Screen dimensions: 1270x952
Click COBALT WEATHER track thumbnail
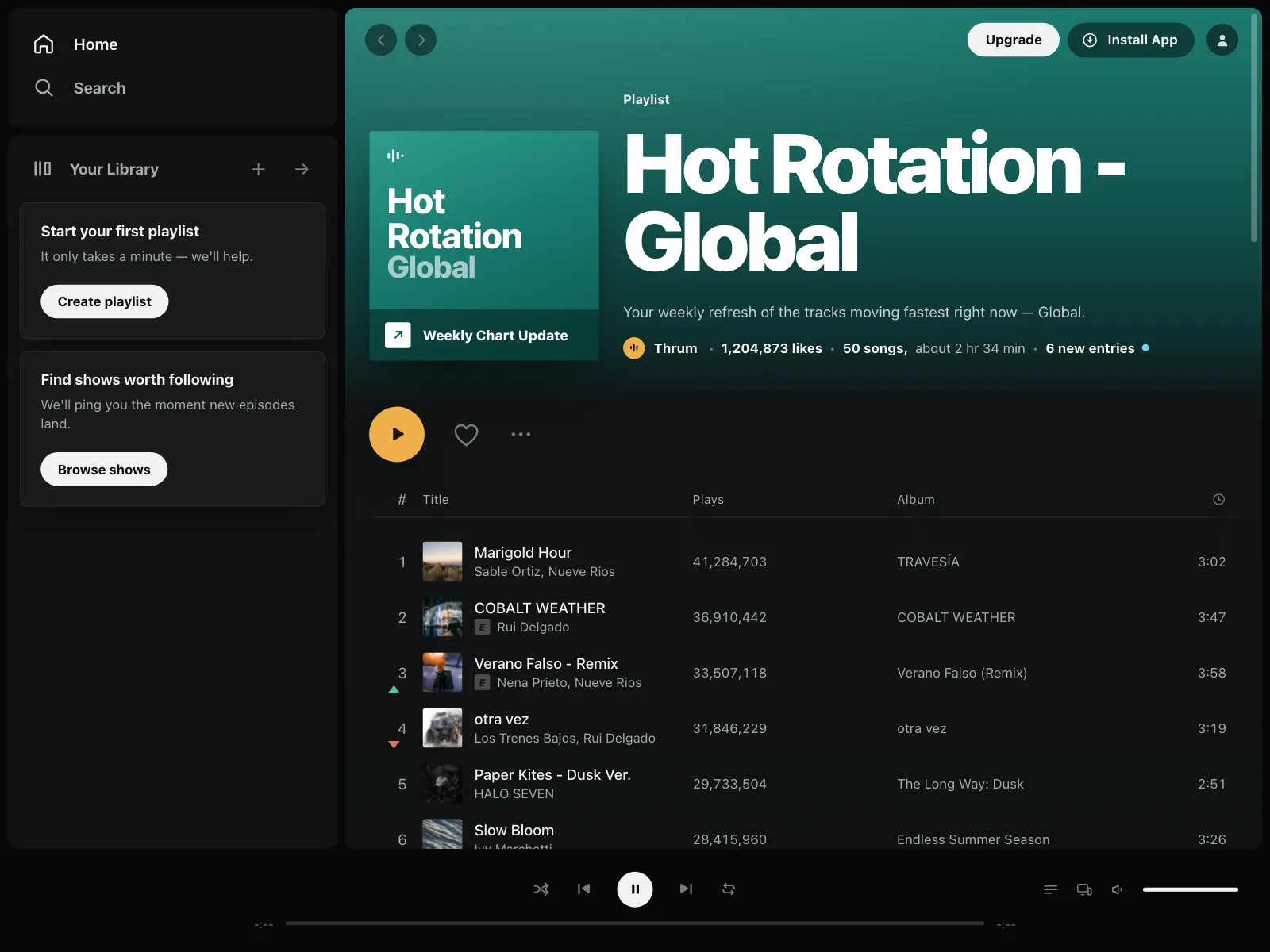442,617
